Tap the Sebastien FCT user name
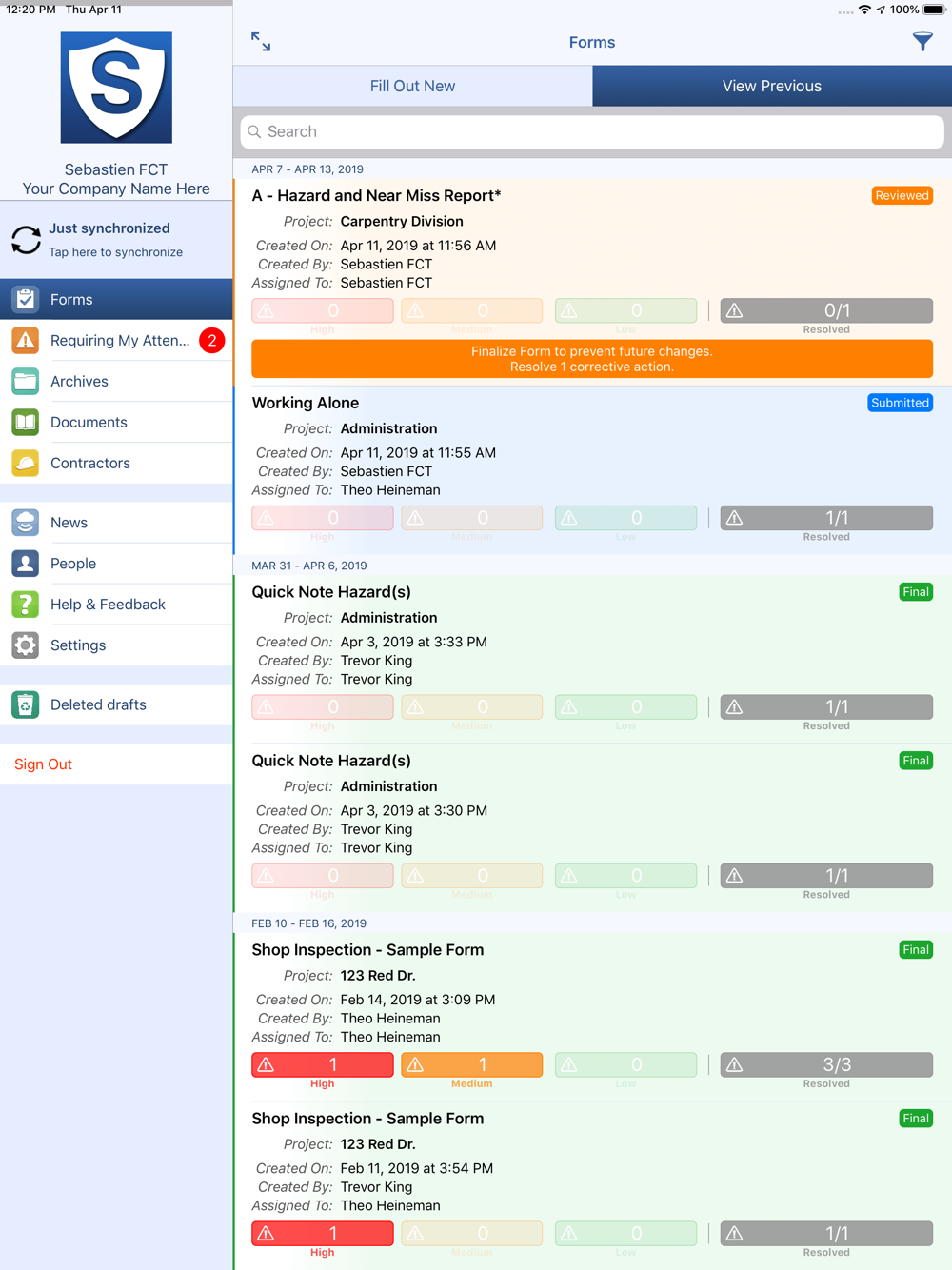The image size is (952, 1270). [x=116, y=169]
